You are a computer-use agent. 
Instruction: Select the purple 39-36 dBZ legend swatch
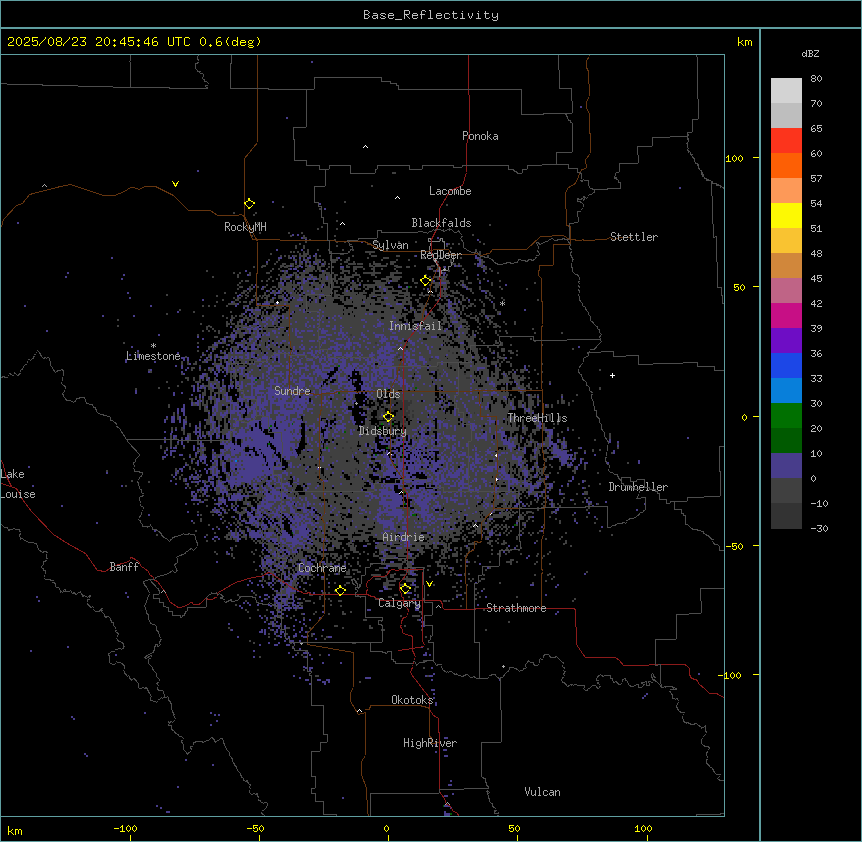pyautogui.click(x=786, y=341)
